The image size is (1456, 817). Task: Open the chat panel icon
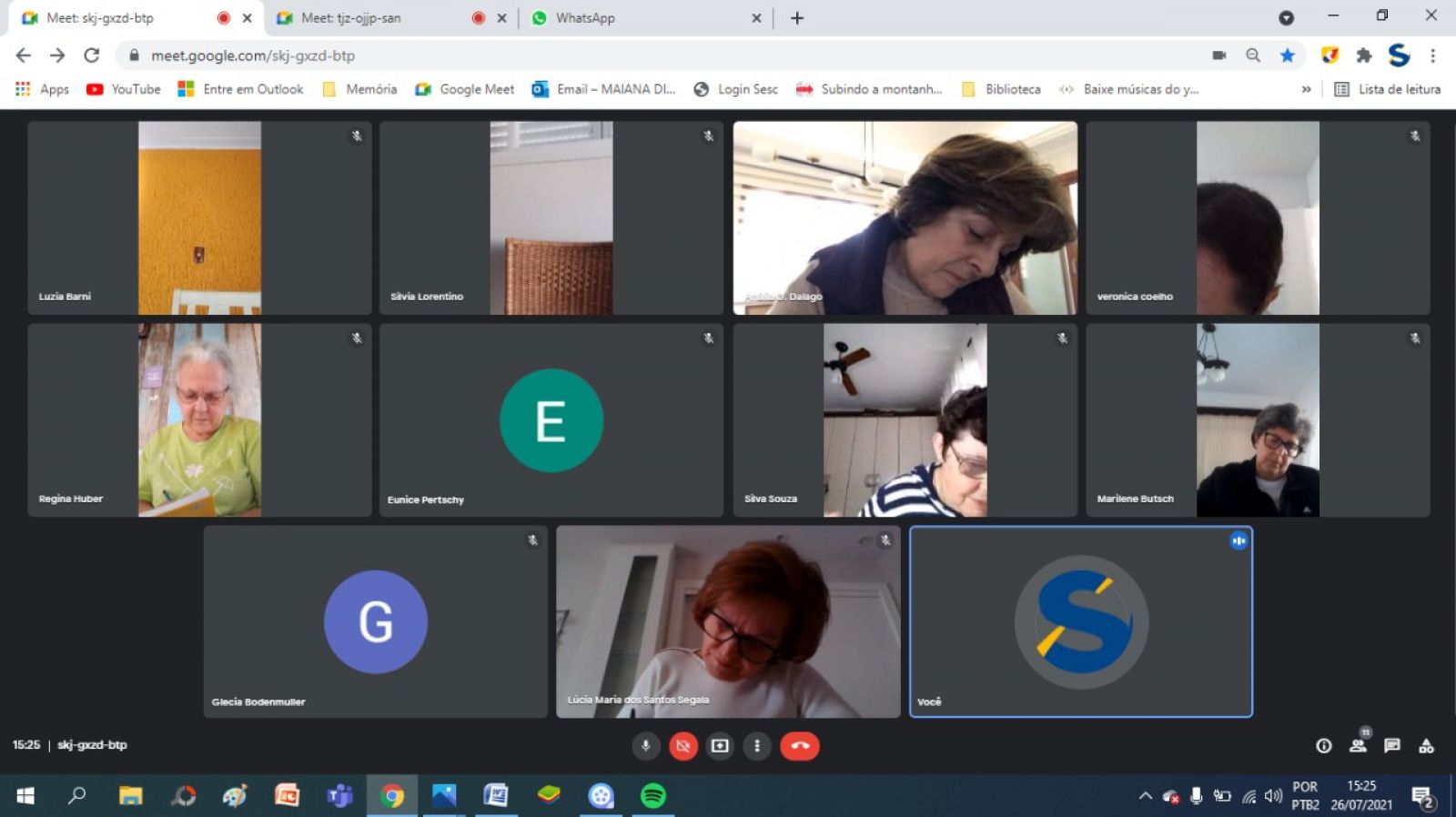(x=1391, y=746)
